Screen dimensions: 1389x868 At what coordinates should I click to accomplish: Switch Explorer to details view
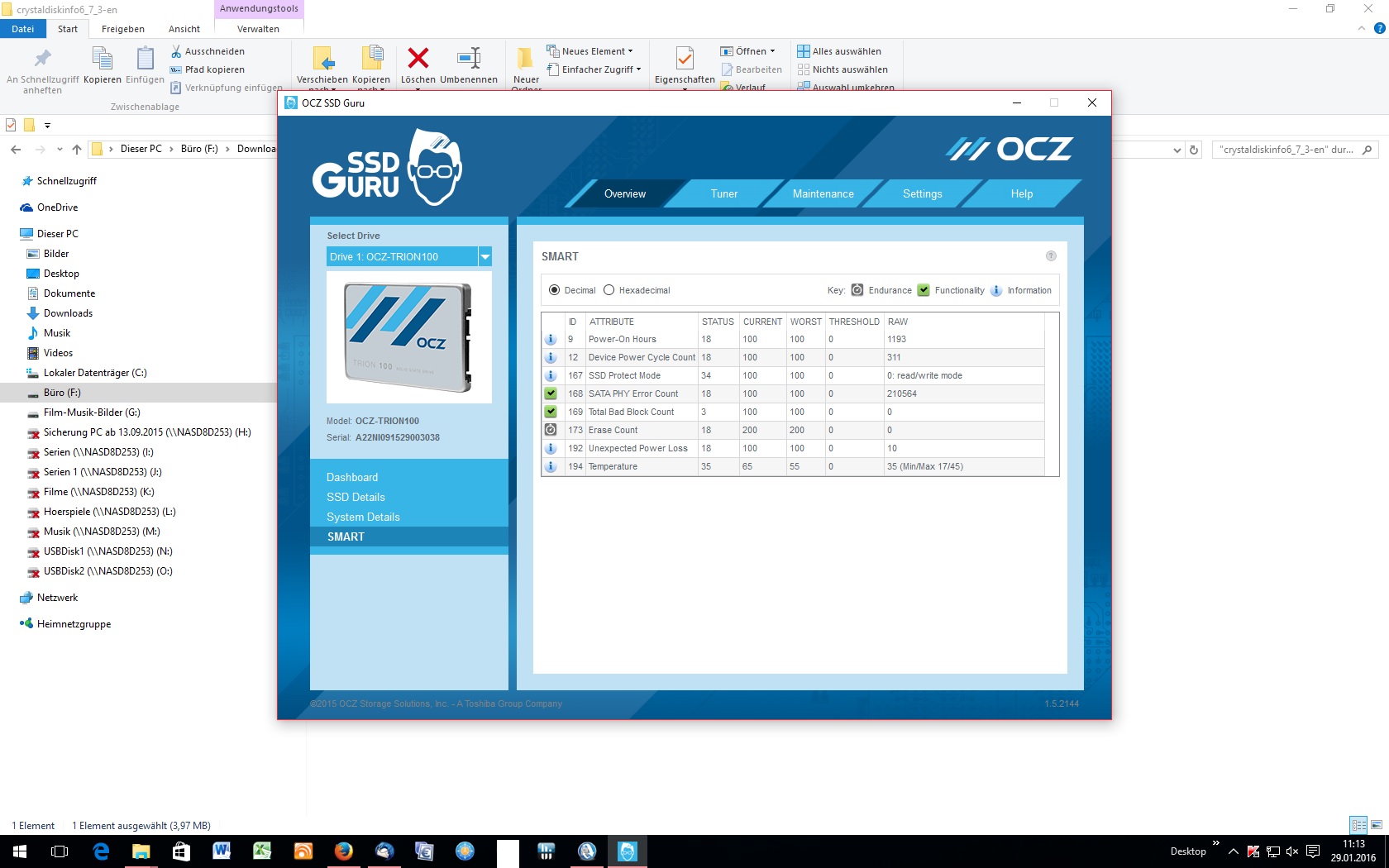coord(1358,825)
